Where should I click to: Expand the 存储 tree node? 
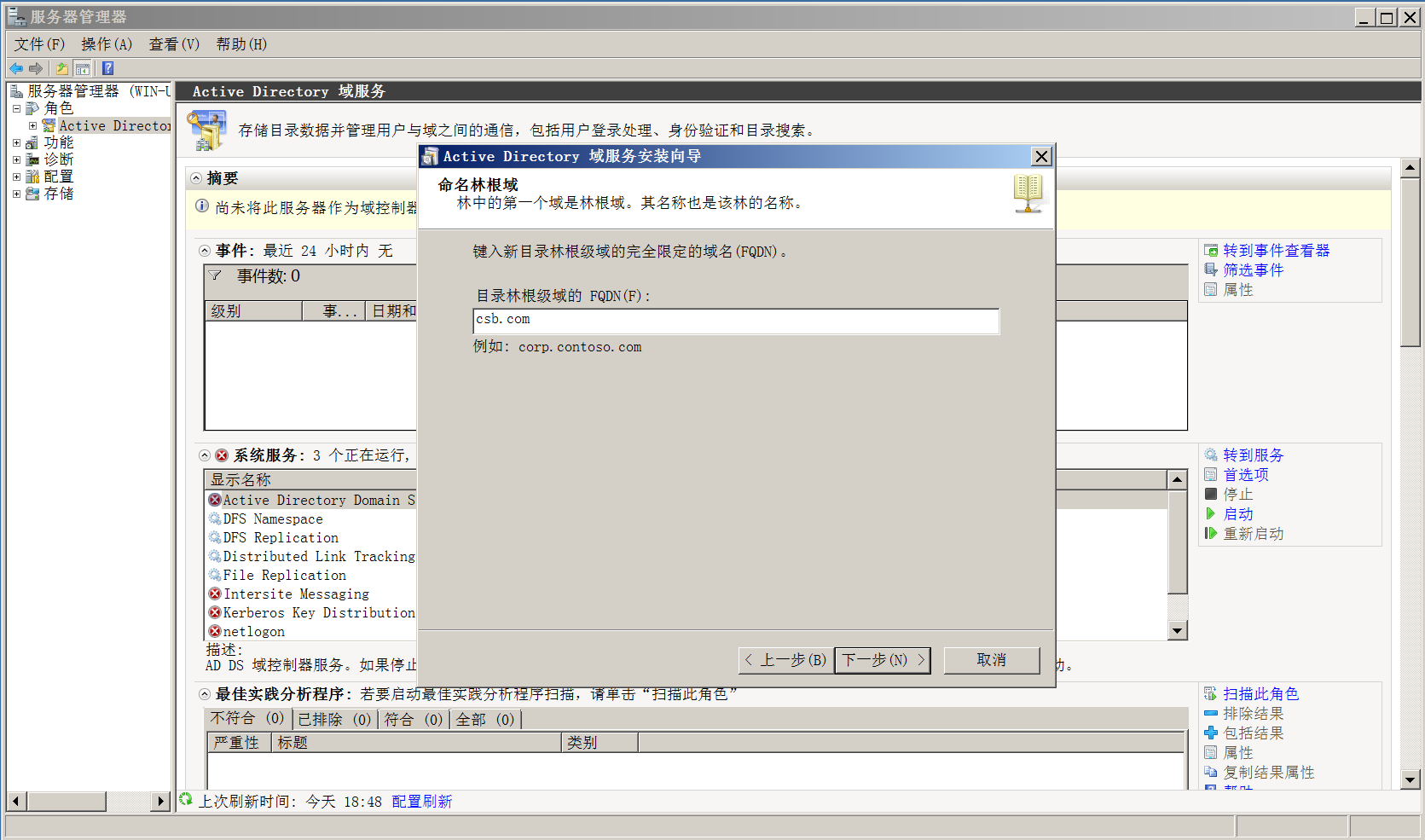(16, 194)
